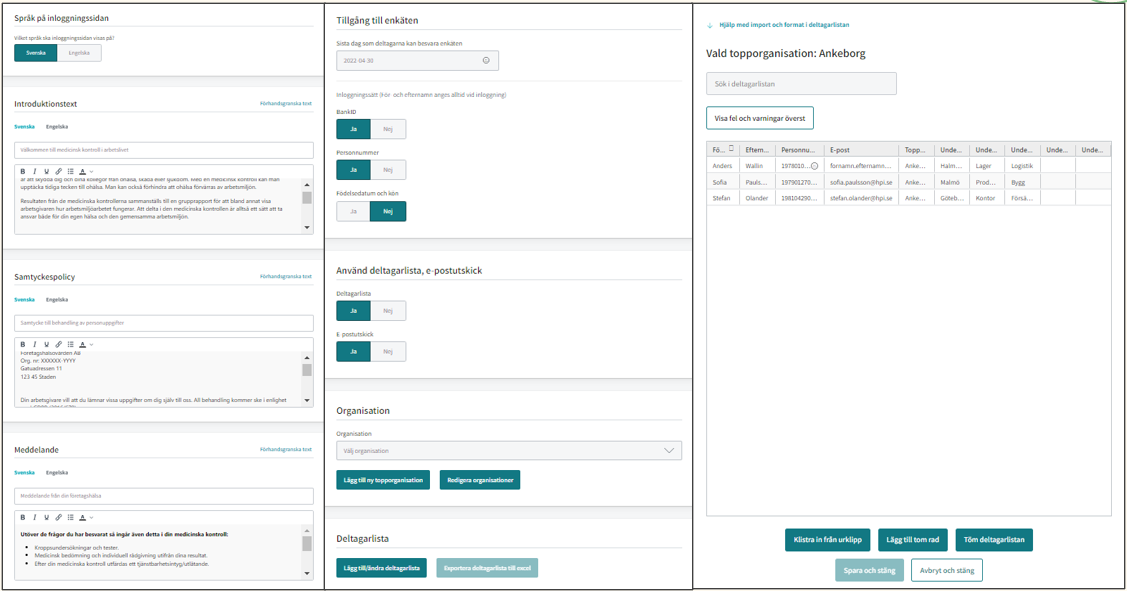
Task: Set login page language to Svenska
Action: tap(36, 52)
